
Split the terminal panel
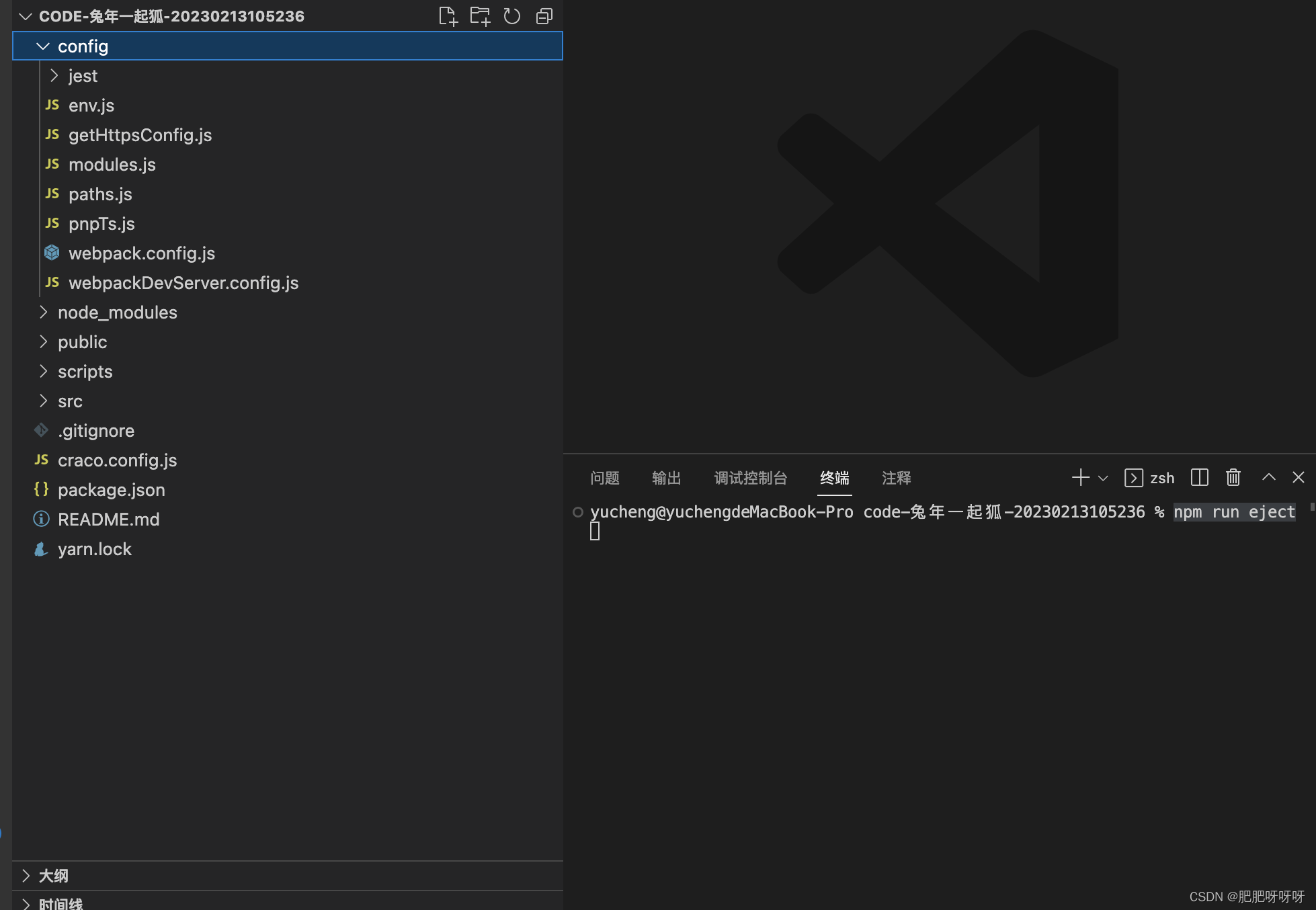click(1200, 477)
